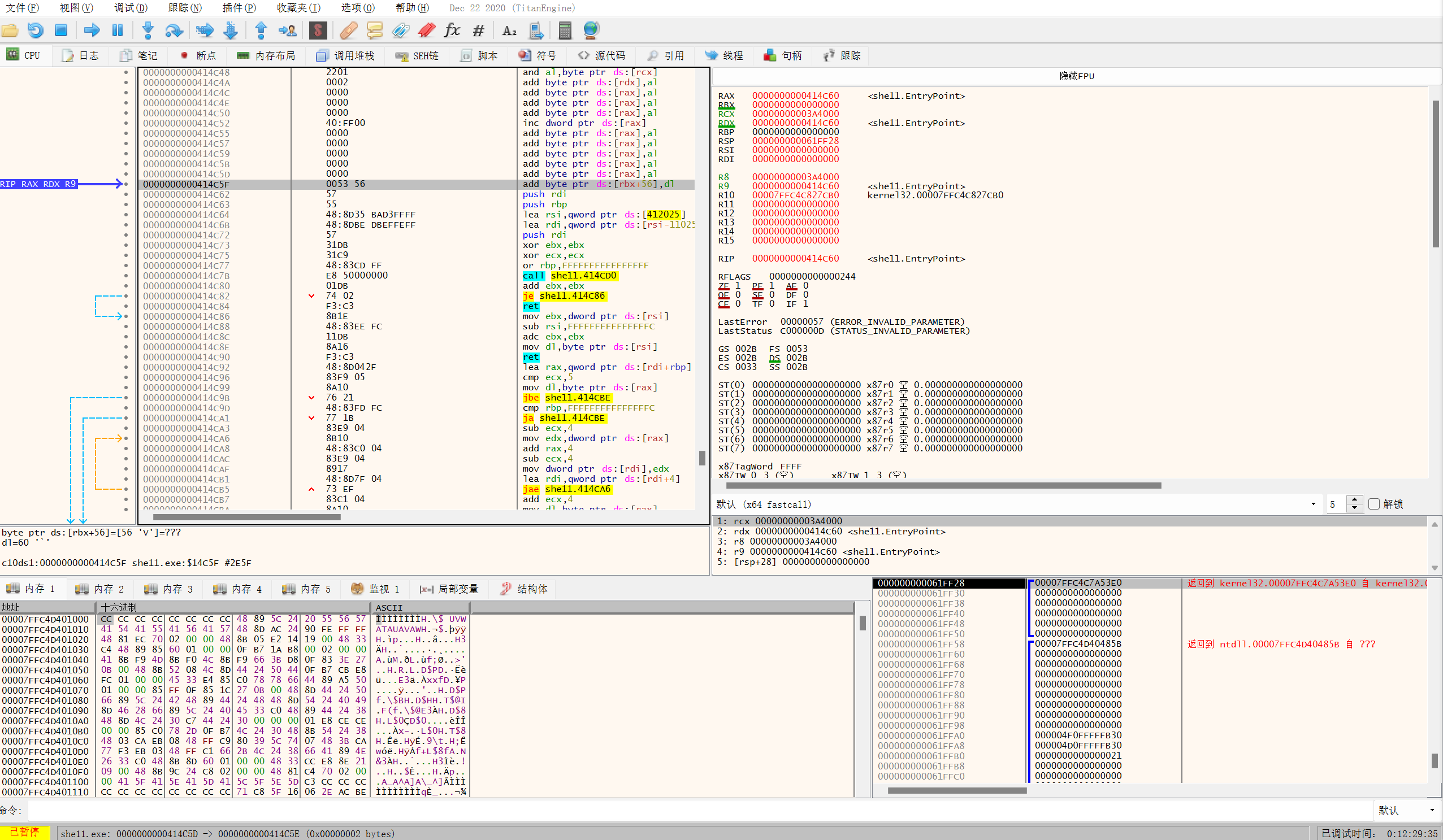Toggle breakpoint bullet at address 0000000000414C84

click(126, 306)
